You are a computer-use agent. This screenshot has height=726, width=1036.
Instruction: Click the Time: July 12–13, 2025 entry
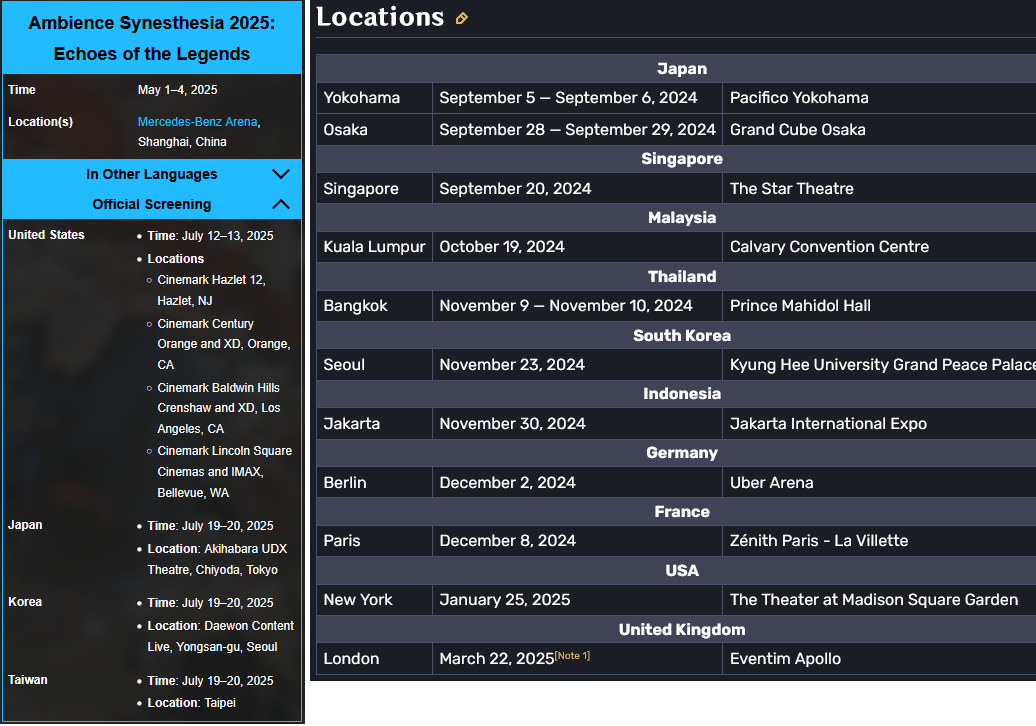click(x=210, y=236)
